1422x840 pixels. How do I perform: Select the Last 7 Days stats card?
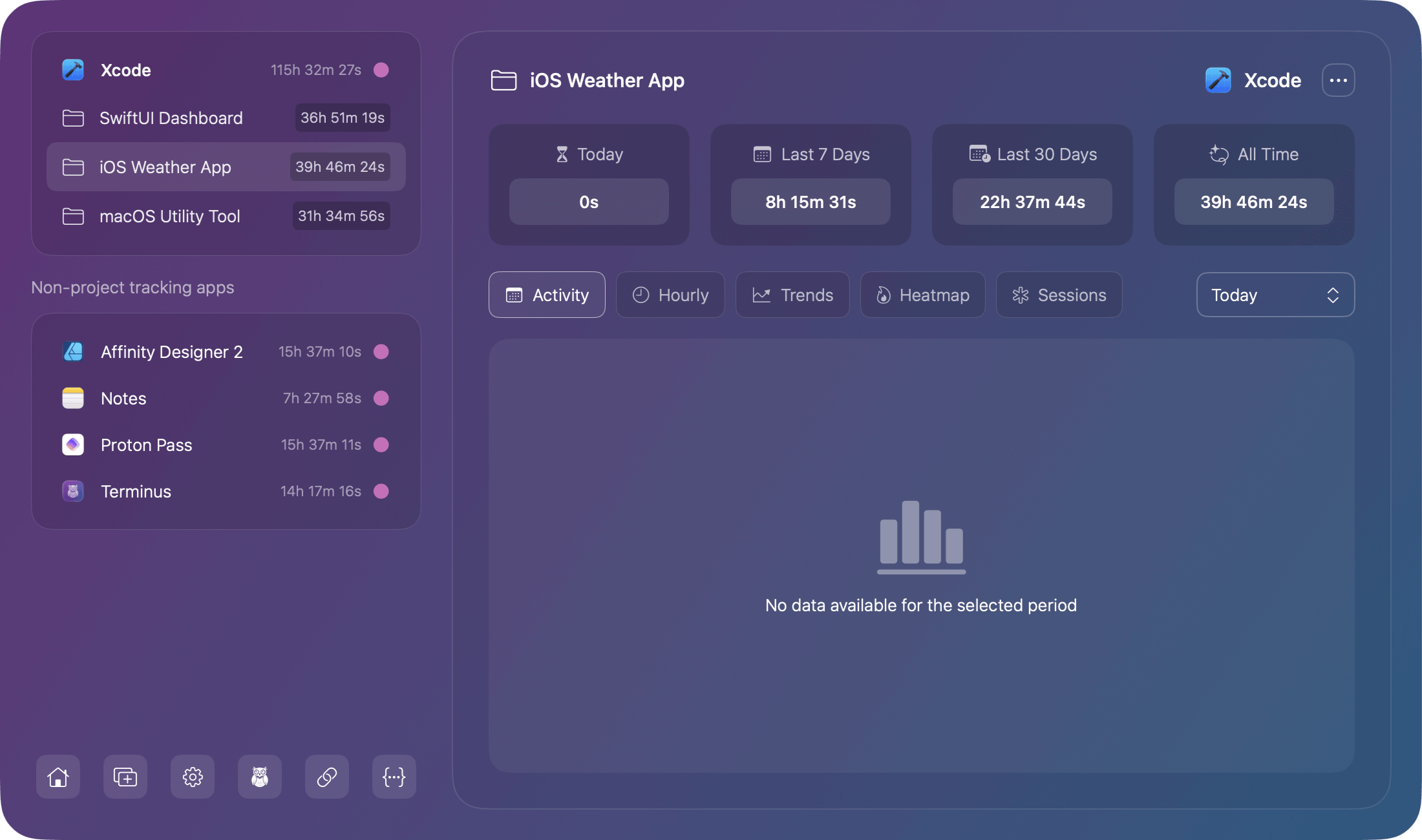coord(811,185)
